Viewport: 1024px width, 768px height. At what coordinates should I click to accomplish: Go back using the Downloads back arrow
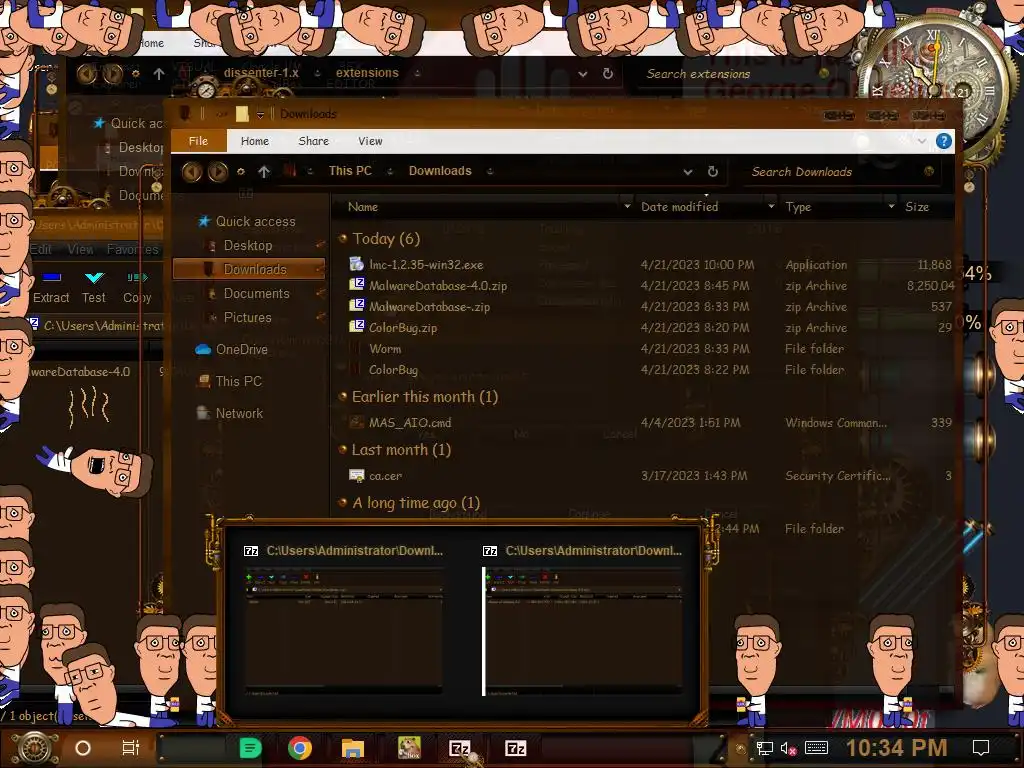click(192, 172)
